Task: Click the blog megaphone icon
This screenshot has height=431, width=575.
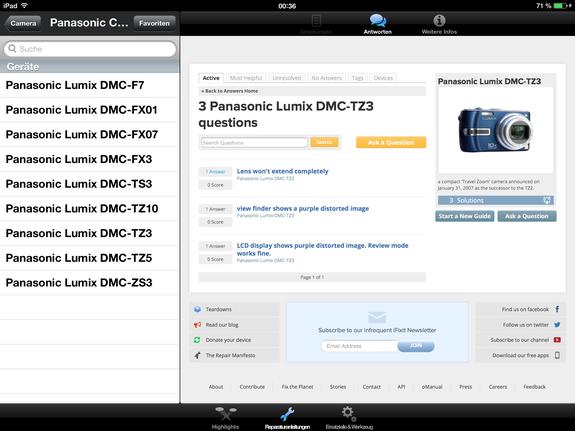Action: click(x=197, y=325)
